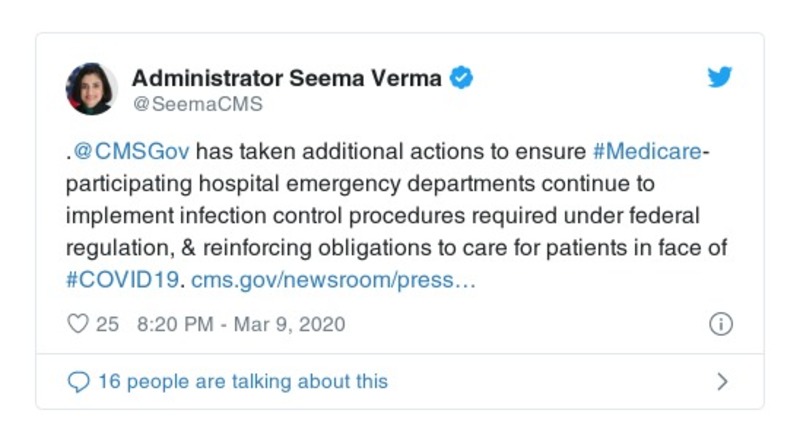
Task: Click the name Administrator Seema Verma
Action: [288, 77]
